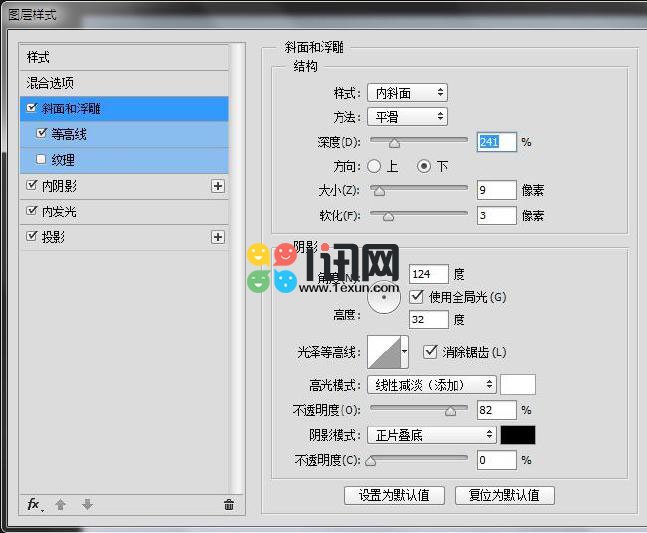Toggle the 内发光 checkbox

(x=31, y=211)
